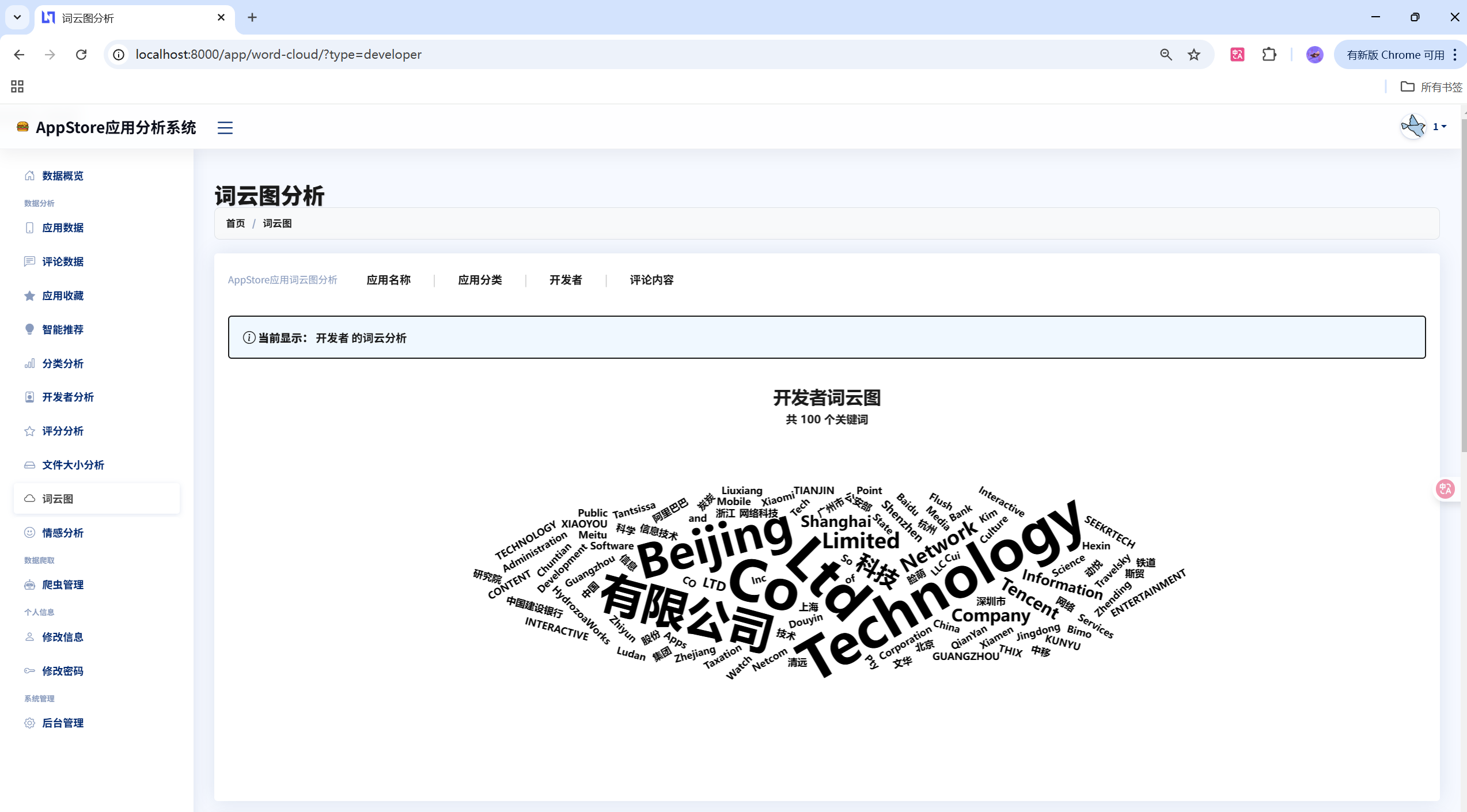This screenshot has height=812, width=1467.
Task: Click the 修改信息 person icon
Action: (29, 637)
